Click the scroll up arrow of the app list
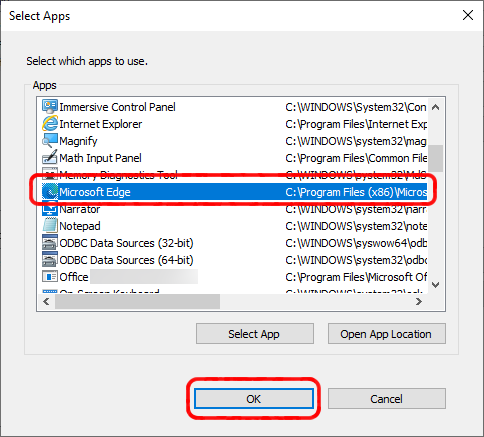484x437 pixels. [436, 107]
